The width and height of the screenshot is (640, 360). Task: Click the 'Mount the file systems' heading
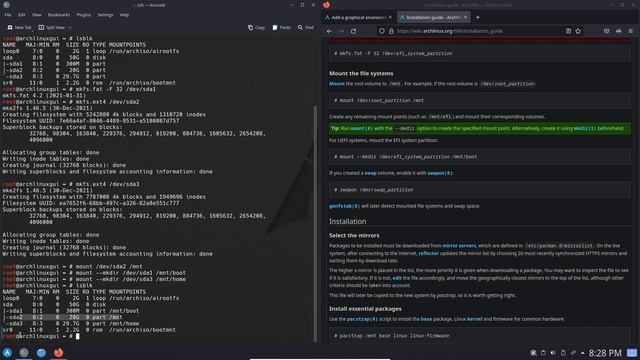tap(361, 73)
